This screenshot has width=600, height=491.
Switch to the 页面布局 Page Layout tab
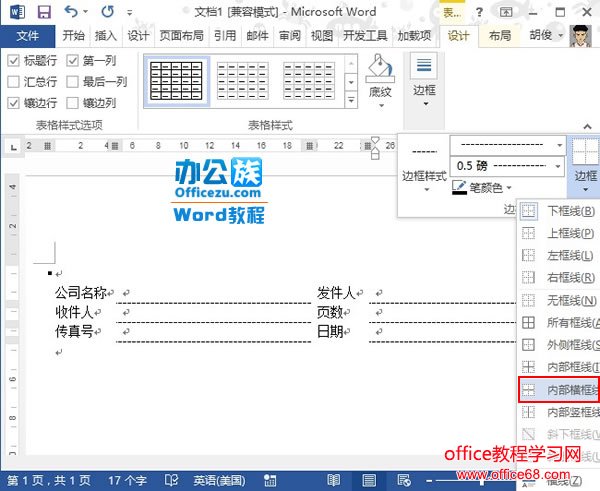point(181,36)
